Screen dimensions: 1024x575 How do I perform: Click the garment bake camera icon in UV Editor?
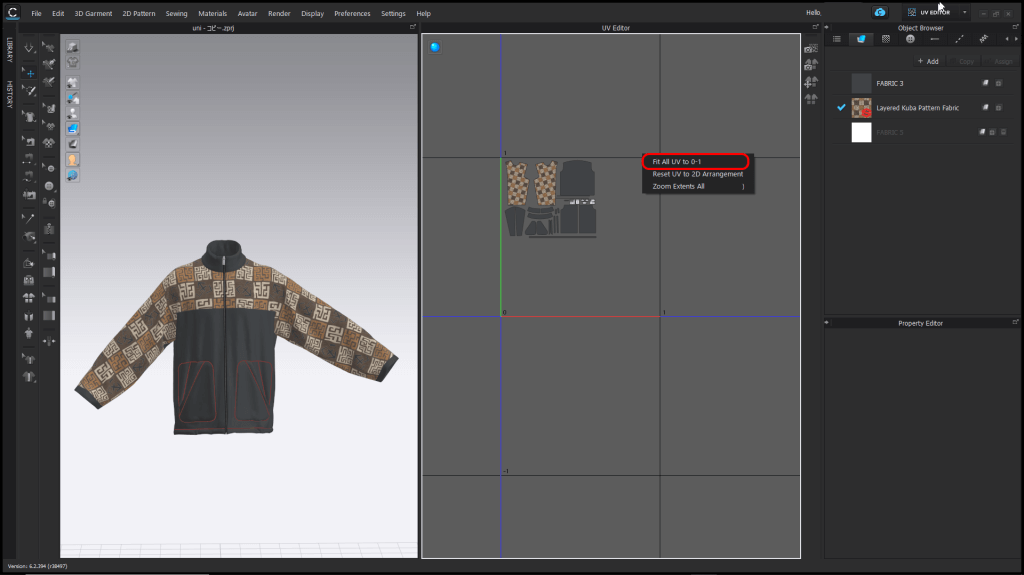tap(811, 65)
